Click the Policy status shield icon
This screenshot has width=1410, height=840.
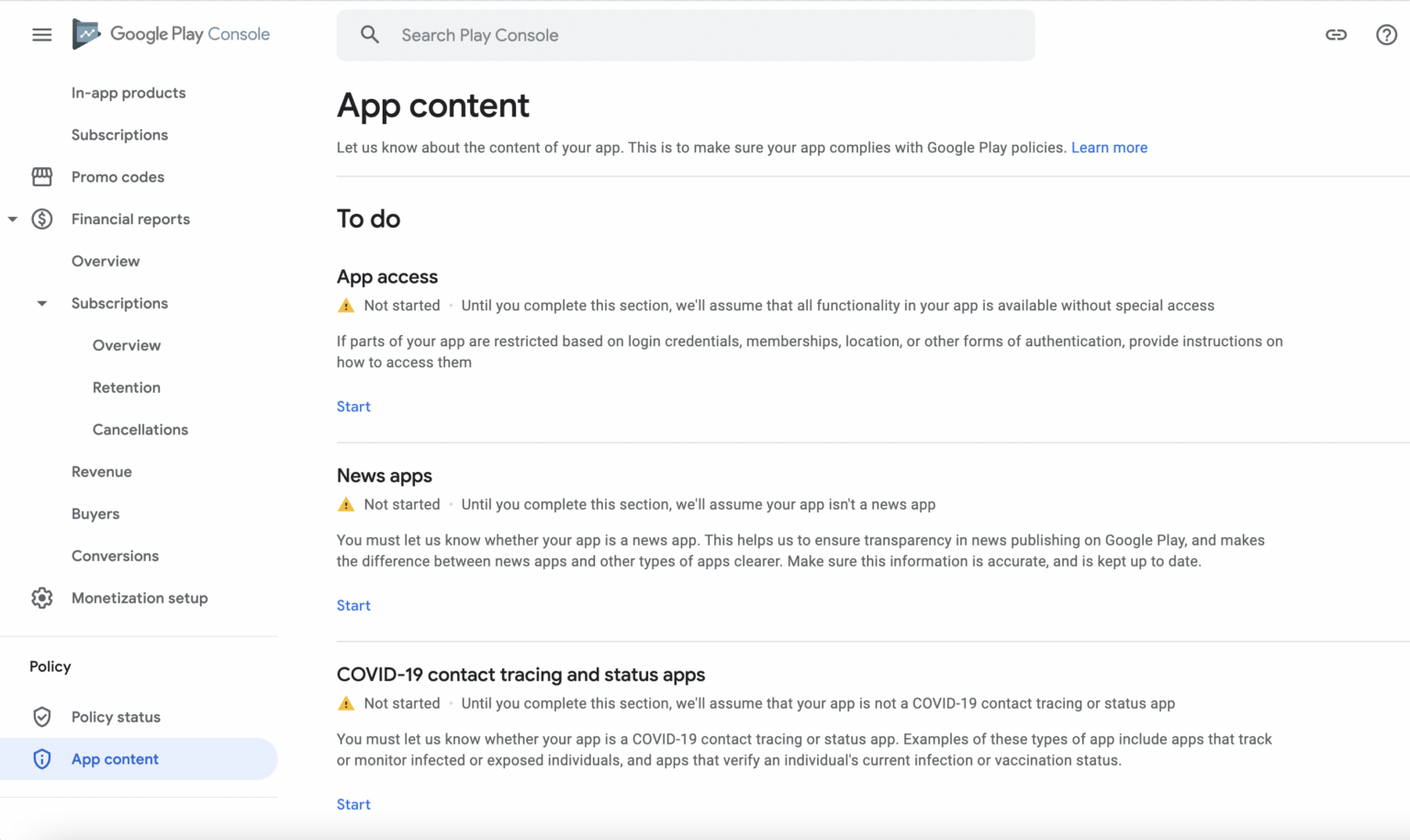tap(42, 717)
